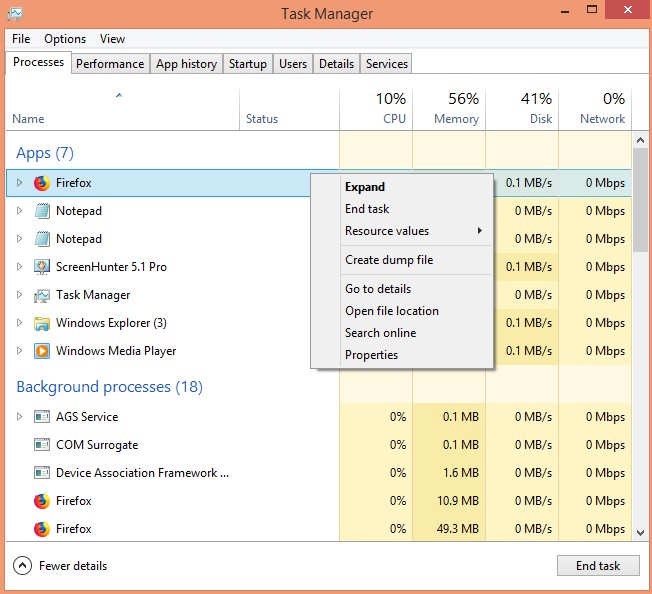
Task: Click the 49.3 MB memory value
Action: tap(458, 529)
